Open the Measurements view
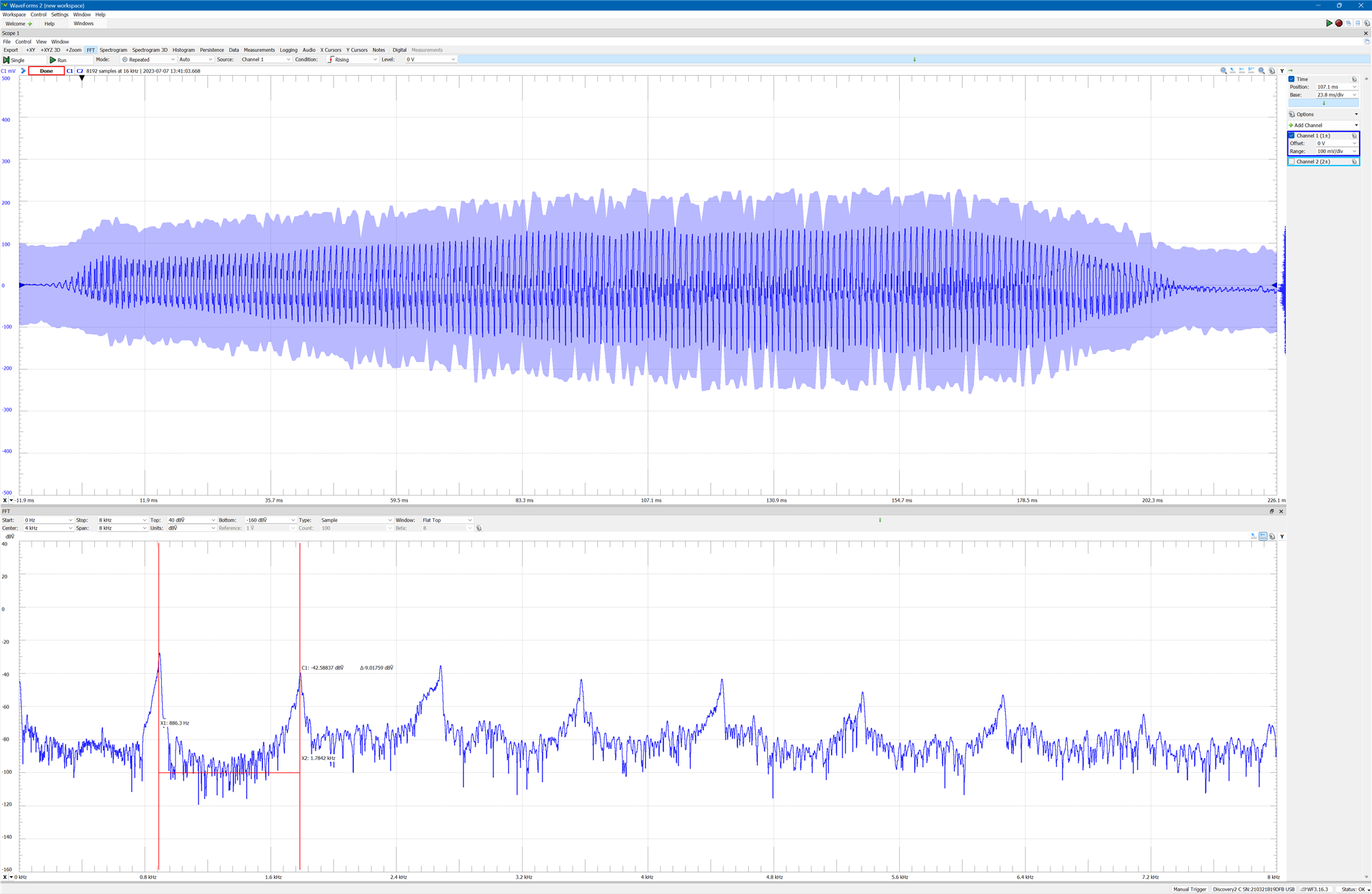 point(259,50)
